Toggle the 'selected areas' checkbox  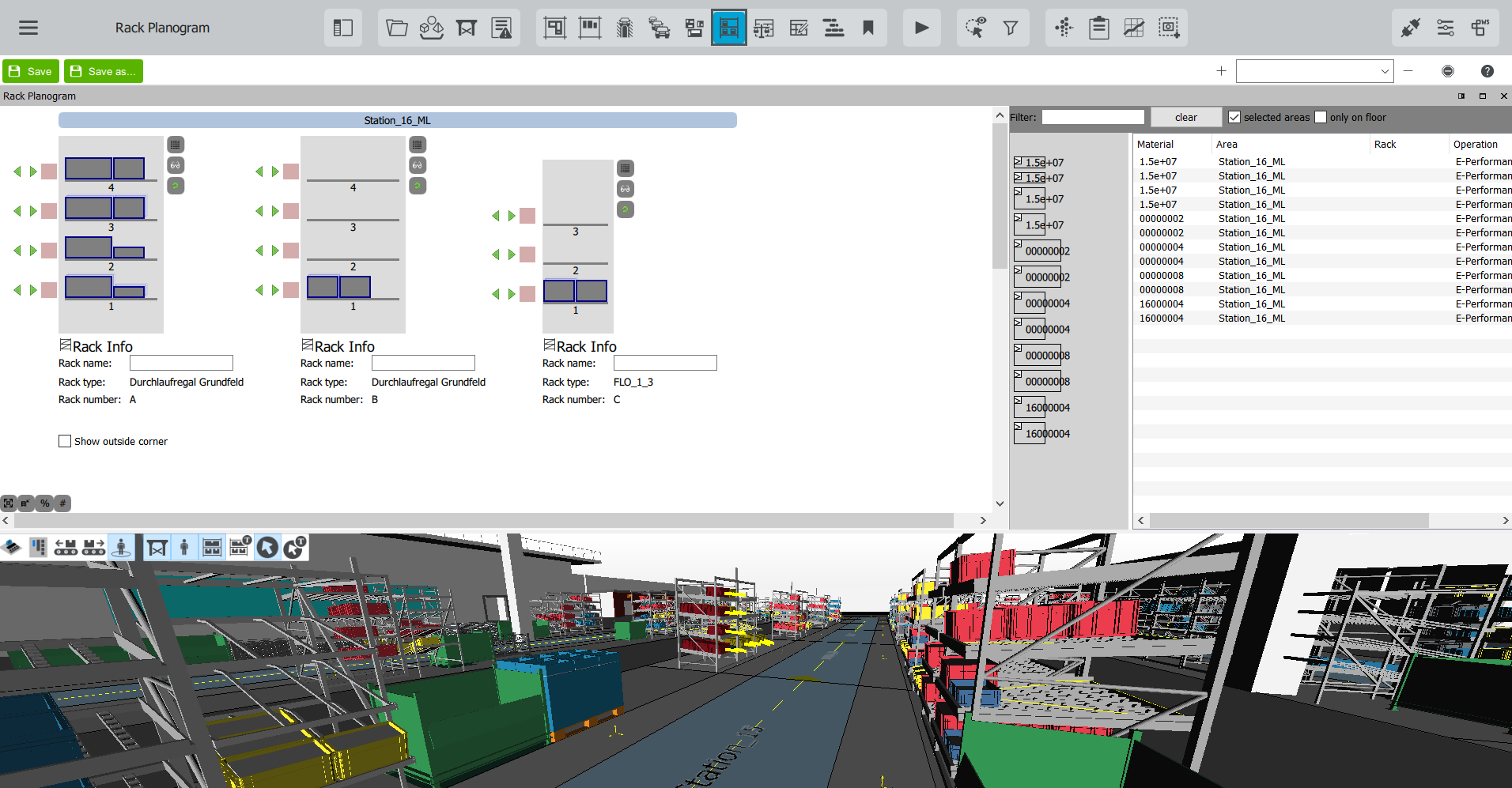coord(1234,117)
